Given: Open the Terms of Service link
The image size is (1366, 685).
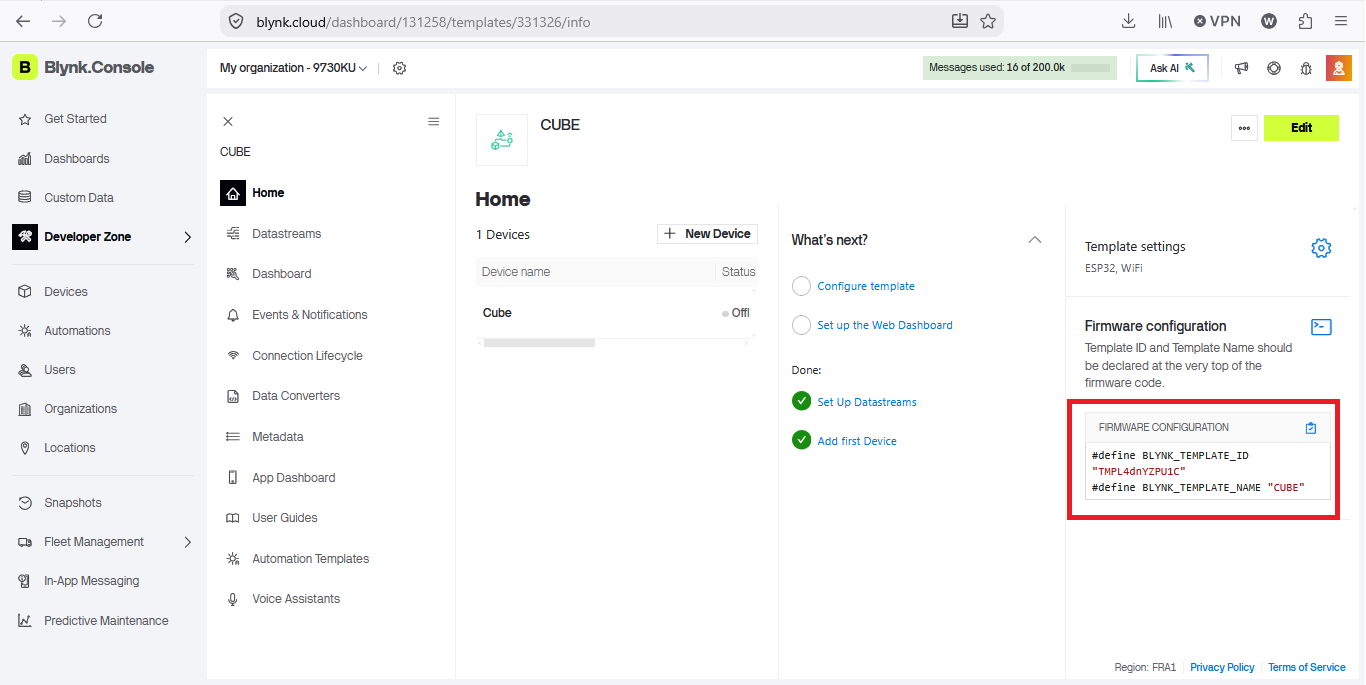Looking at the screenshot, I should tap(1307, 667).
